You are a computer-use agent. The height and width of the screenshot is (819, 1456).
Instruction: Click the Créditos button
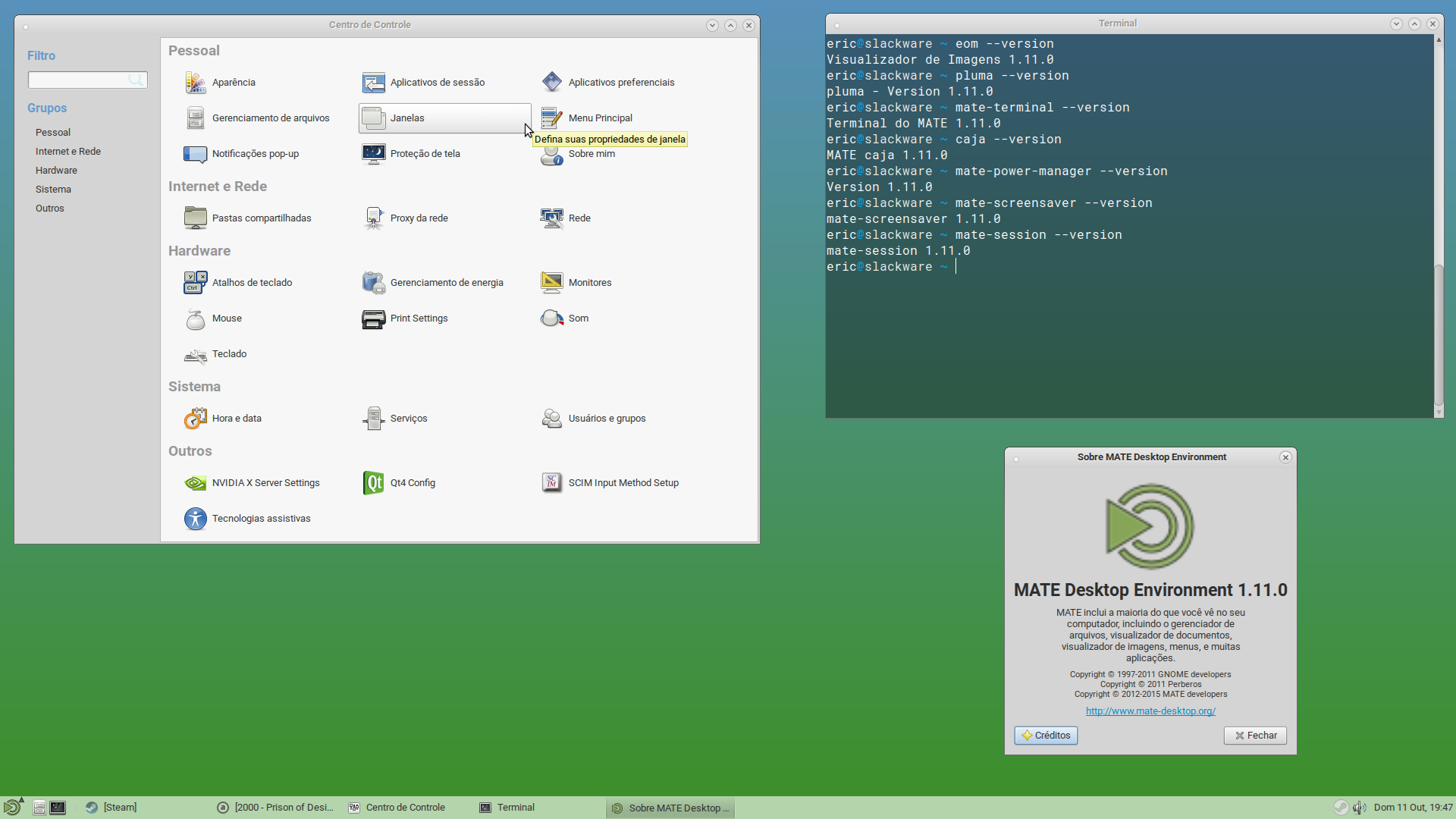coord(1046,736)
